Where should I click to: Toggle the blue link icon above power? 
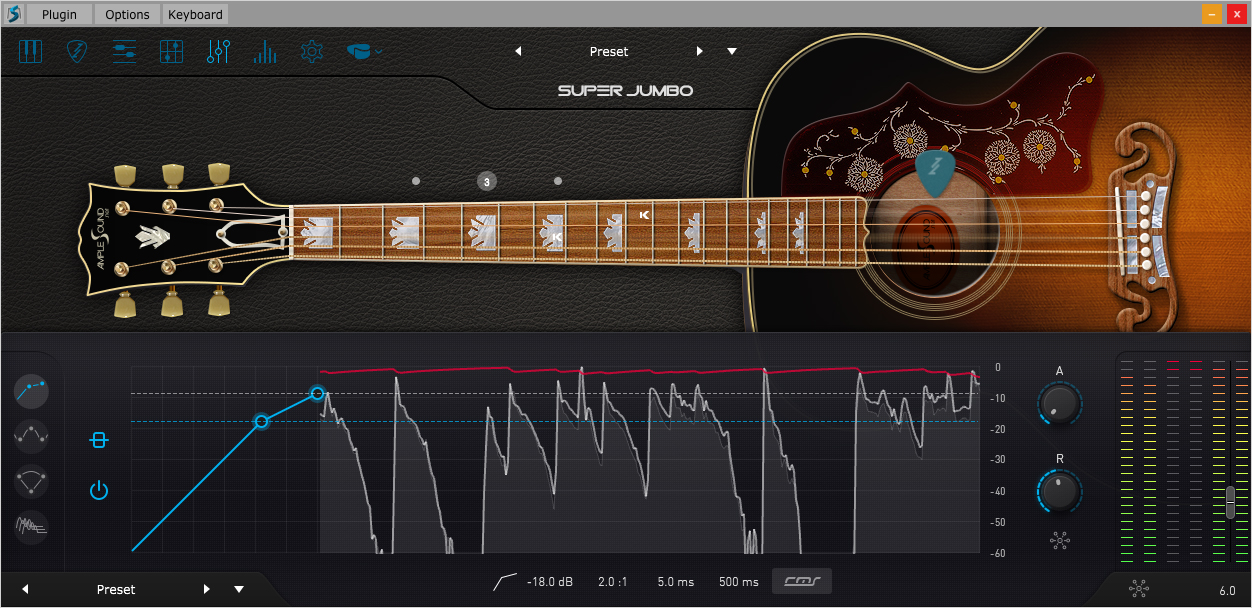pos(98,440)
